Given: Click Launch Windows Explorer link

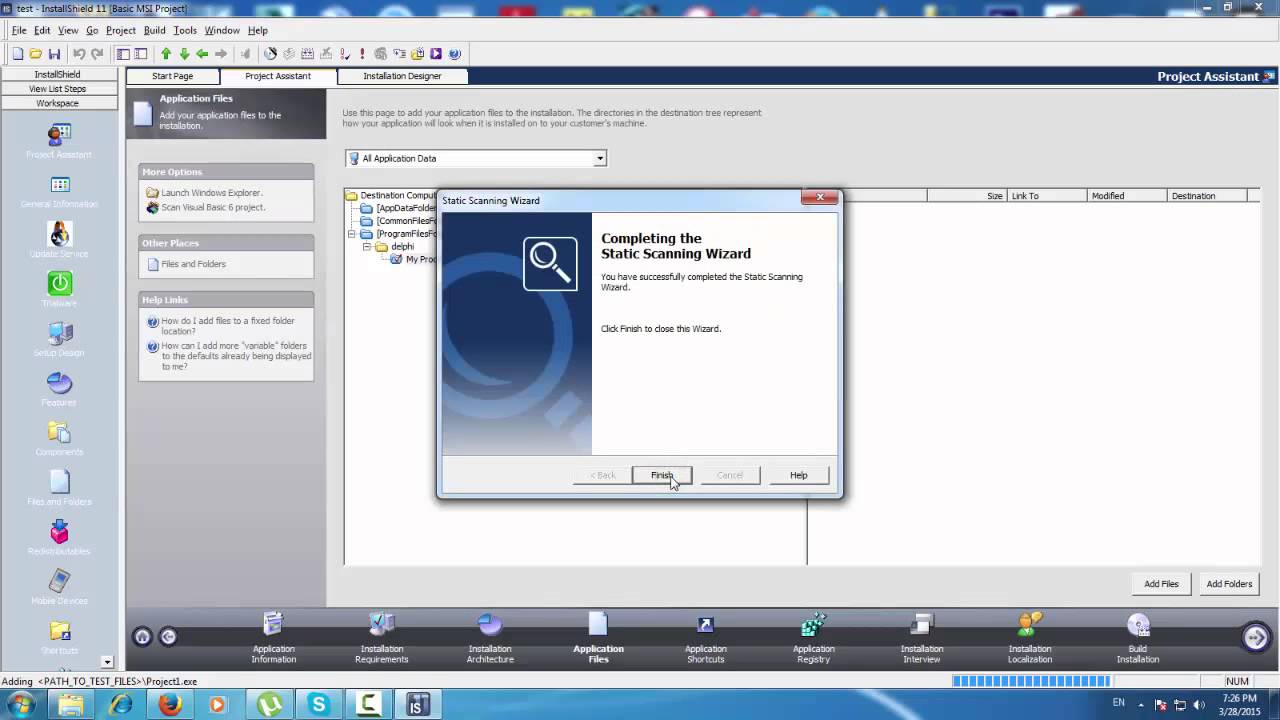Looking at the screenshot, I should (x=212, y=193).
